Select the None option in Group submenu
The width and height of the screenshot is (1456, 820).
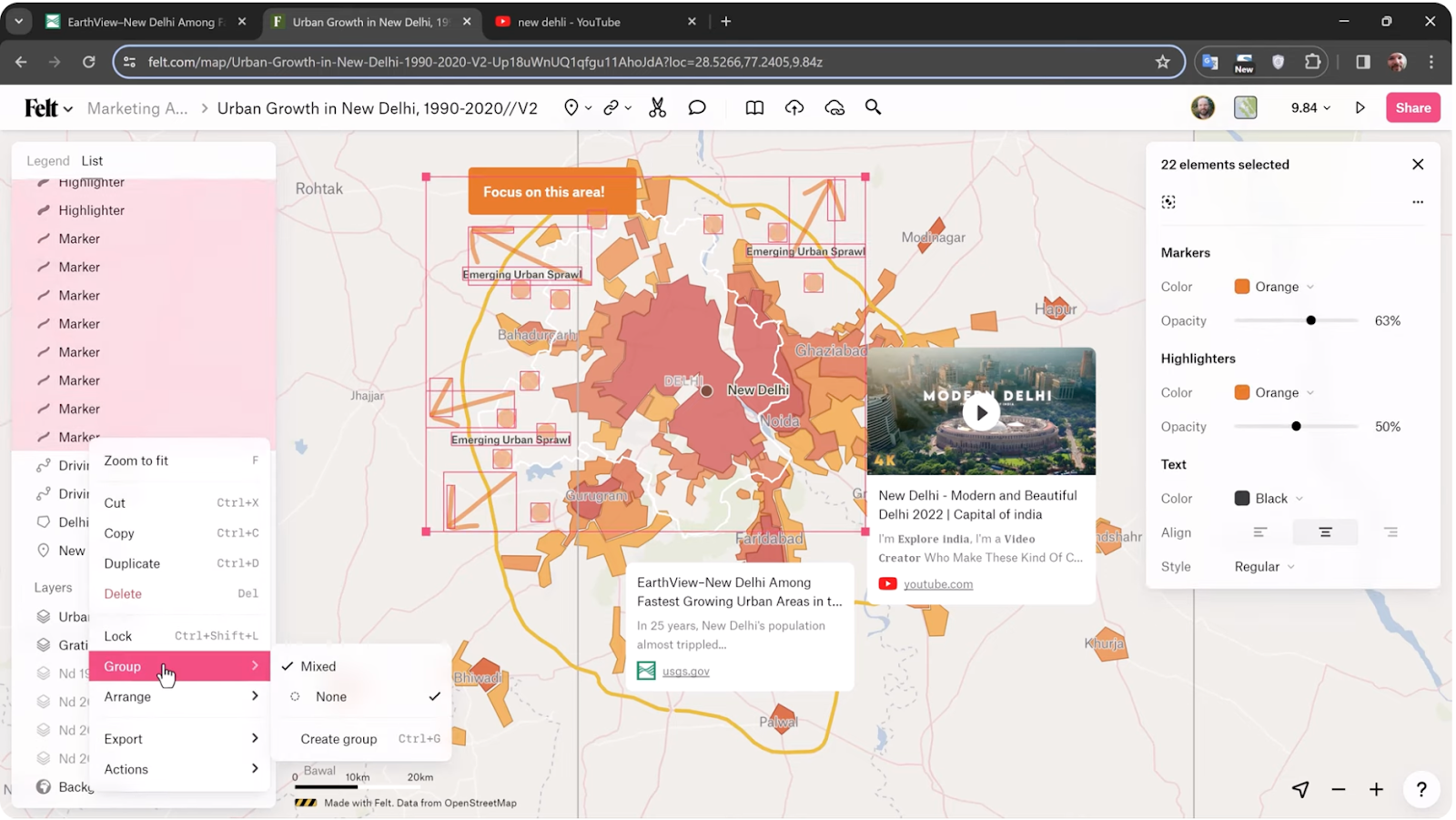(x=330, y=696)
